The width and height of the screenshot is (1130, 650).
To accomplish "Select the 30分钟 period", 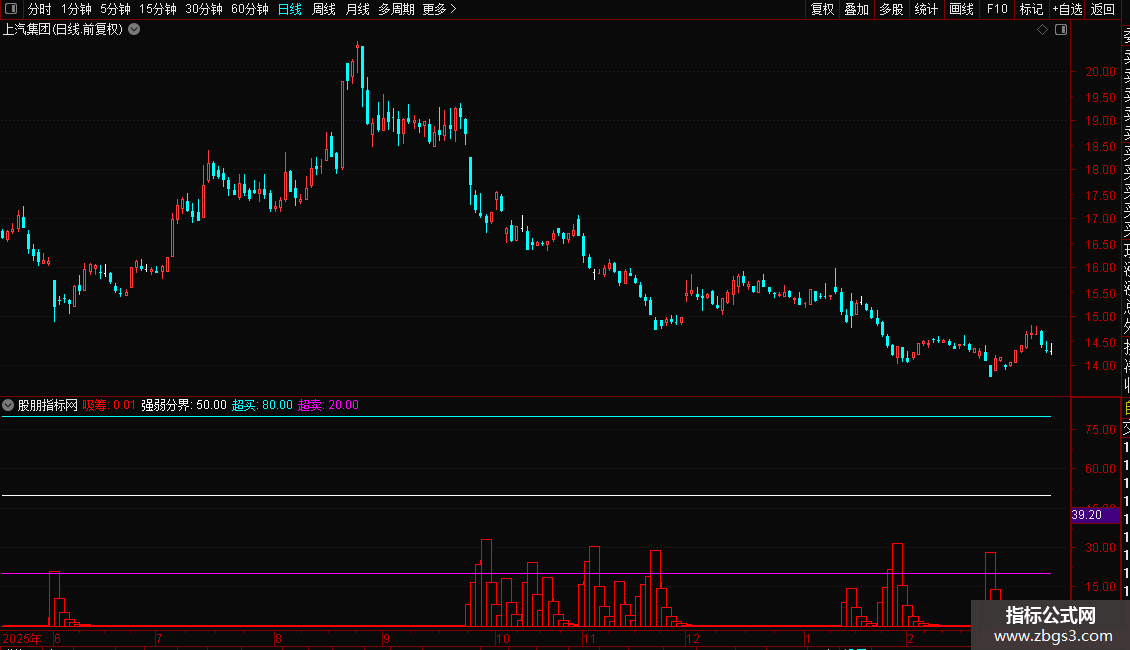I will pyautogui.click(x=204, y=9).
